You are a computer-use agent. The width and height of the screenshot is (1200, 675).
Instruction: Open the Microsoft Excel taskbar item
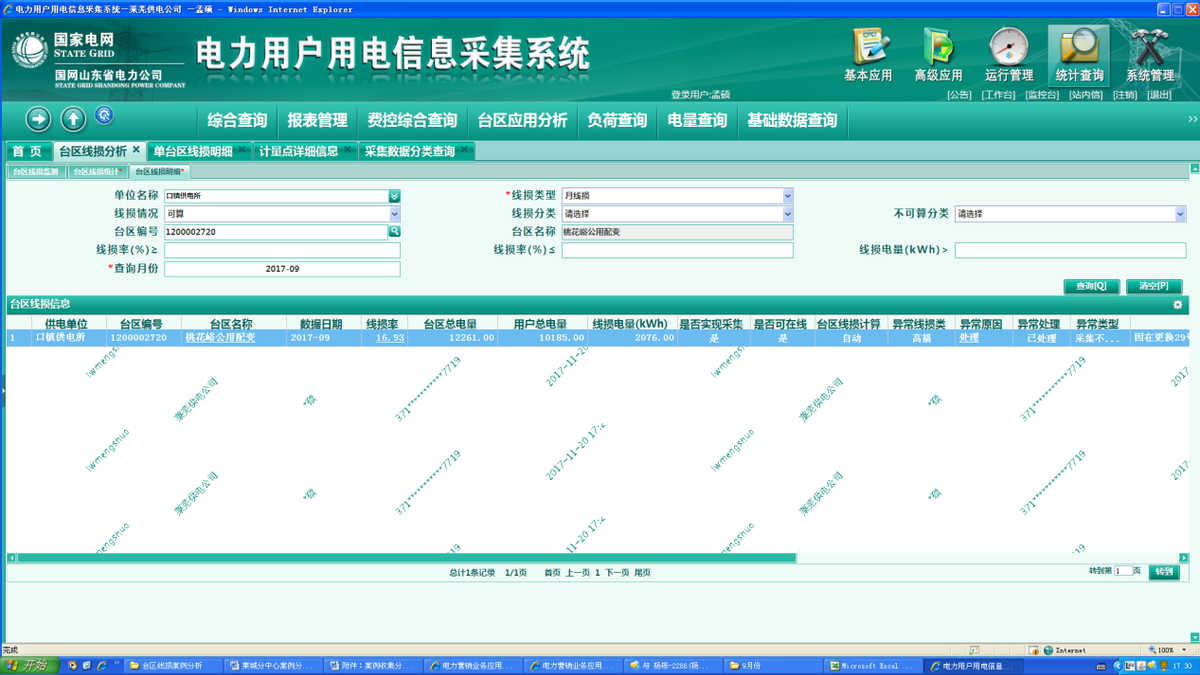(x=873, y=665)
